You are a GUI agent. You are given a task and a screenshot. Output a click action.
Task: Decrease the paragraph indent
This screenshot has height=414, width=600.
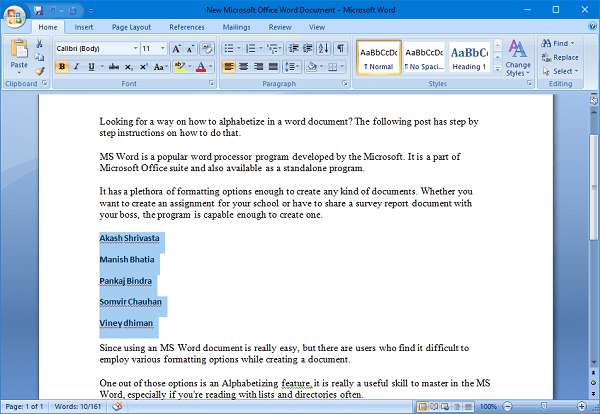(293, 48)
